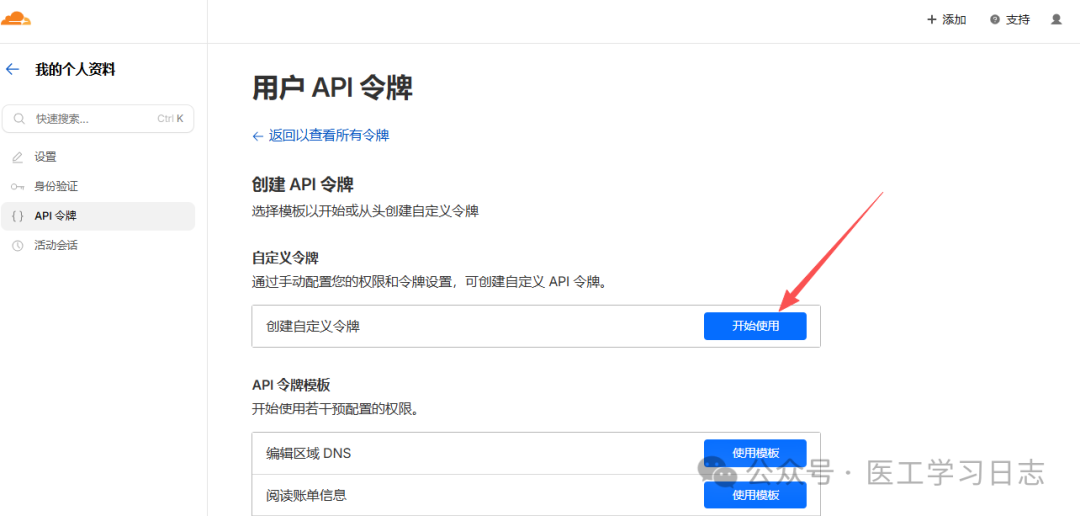
Task: Click the magnifier icon in quick search
Action: tap(19, 118)
